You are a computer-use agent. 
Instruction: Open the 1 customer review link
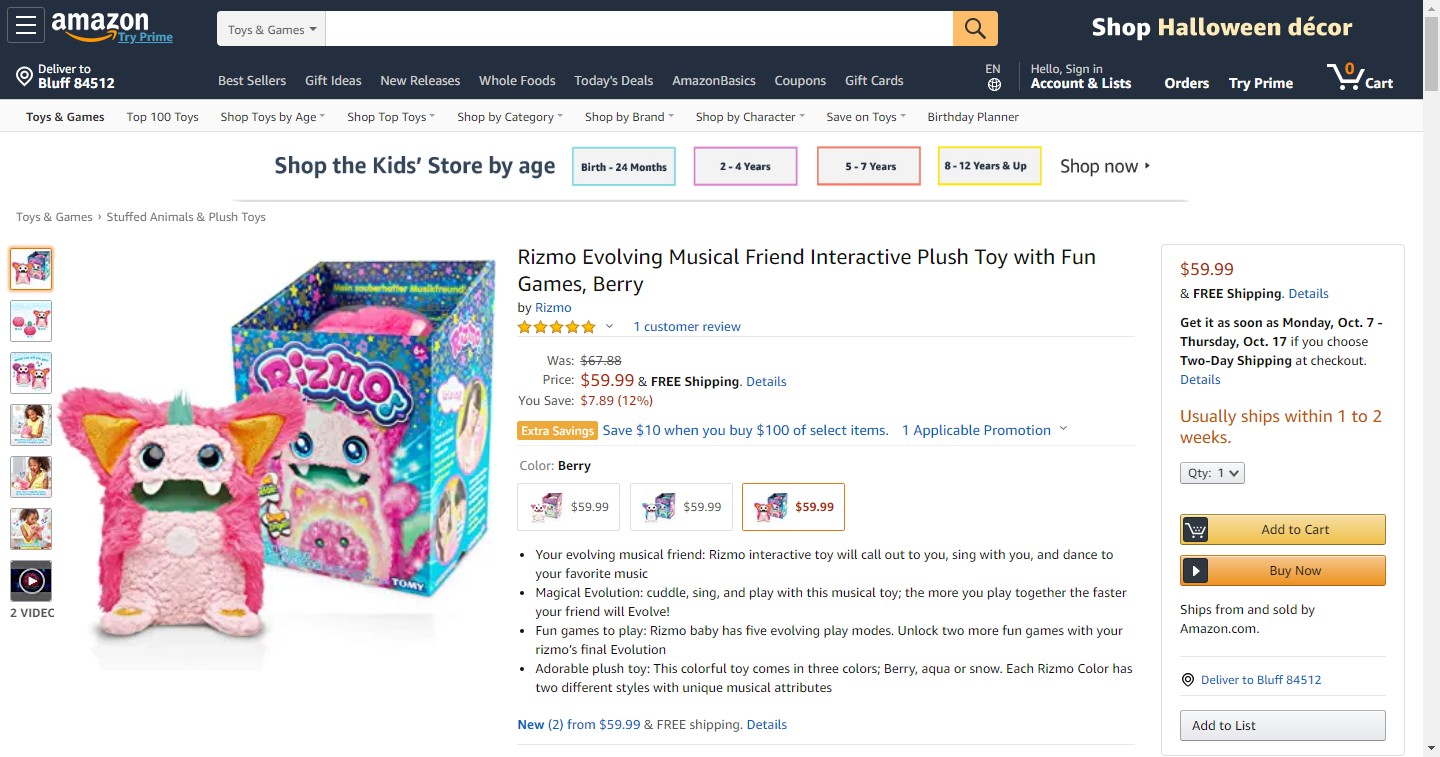coord(687,327)
